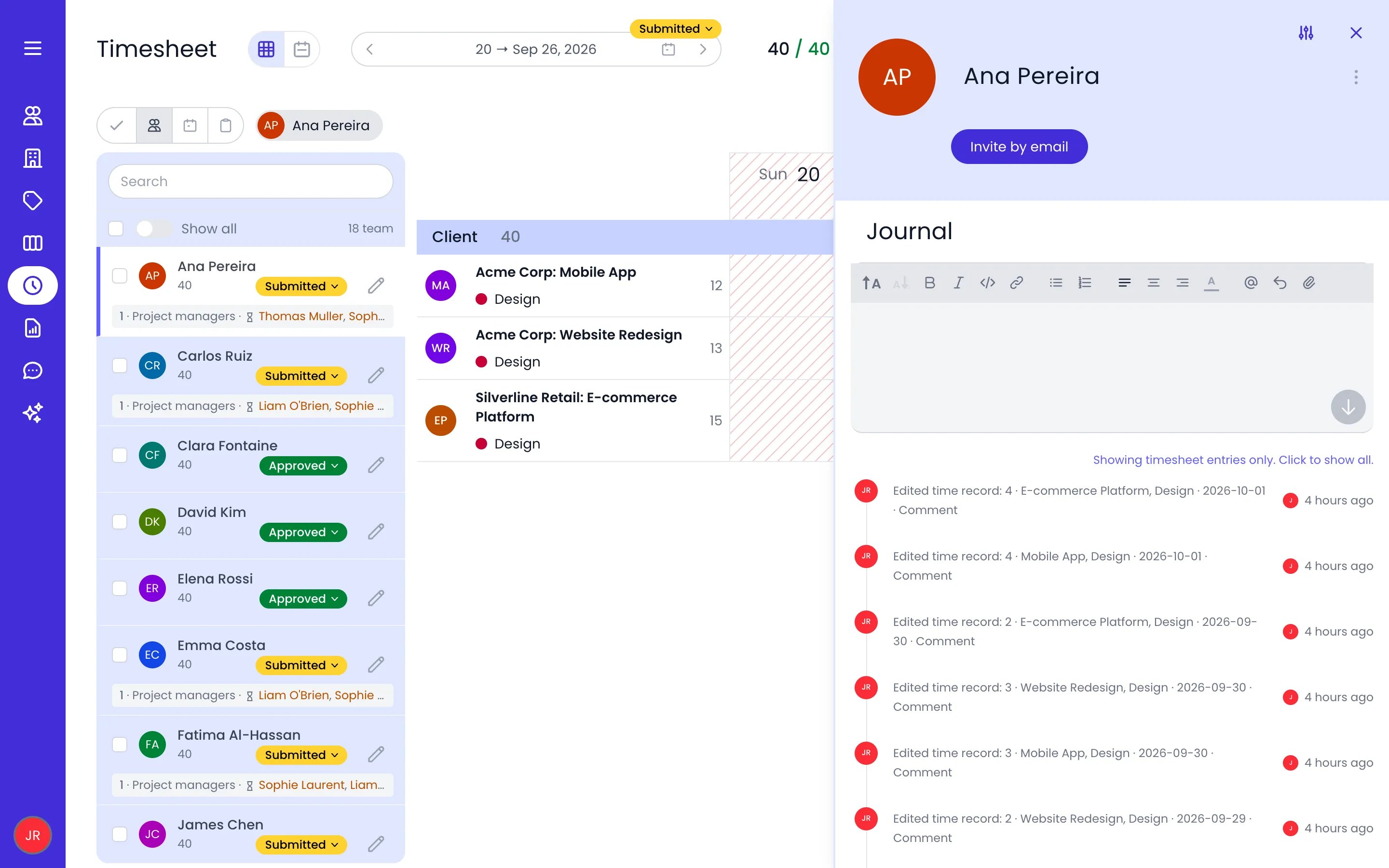Toggle the Show all switch
Viewport: 1389px width, 868px height.
click(154, 229)
